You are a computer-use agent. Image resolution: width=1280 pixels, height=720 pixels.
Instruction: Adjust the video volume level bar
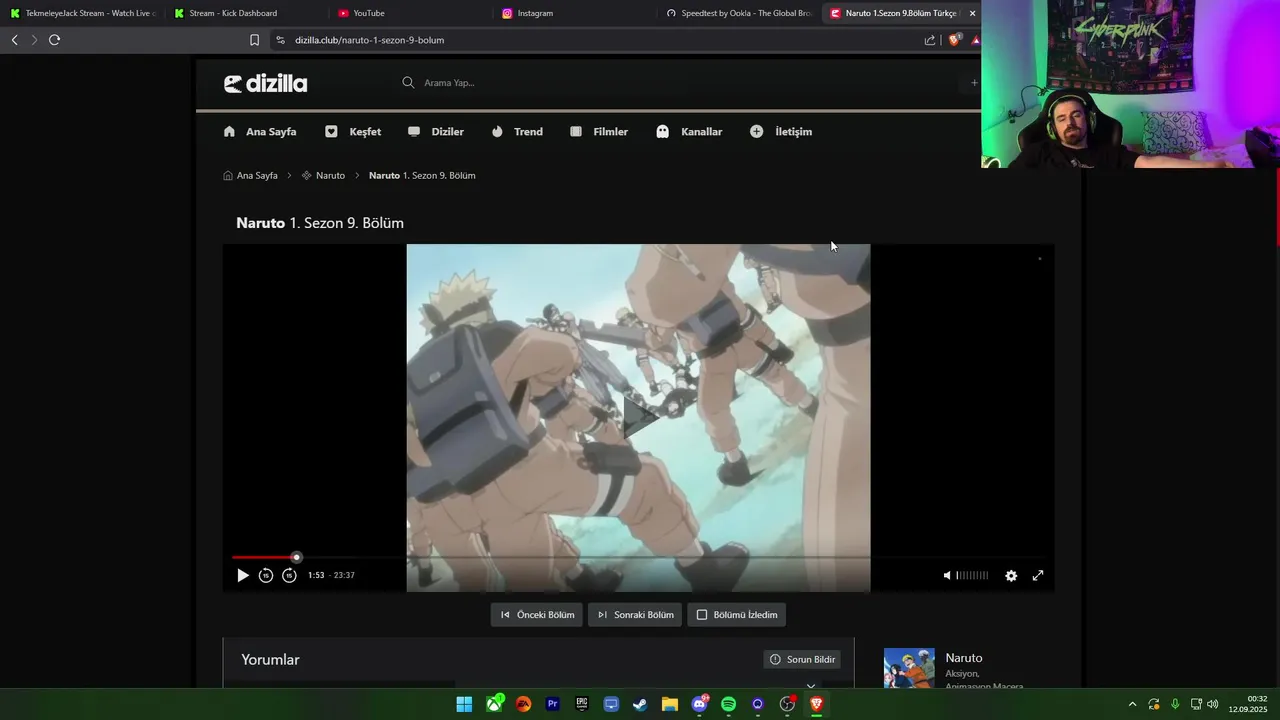[972, 575]
